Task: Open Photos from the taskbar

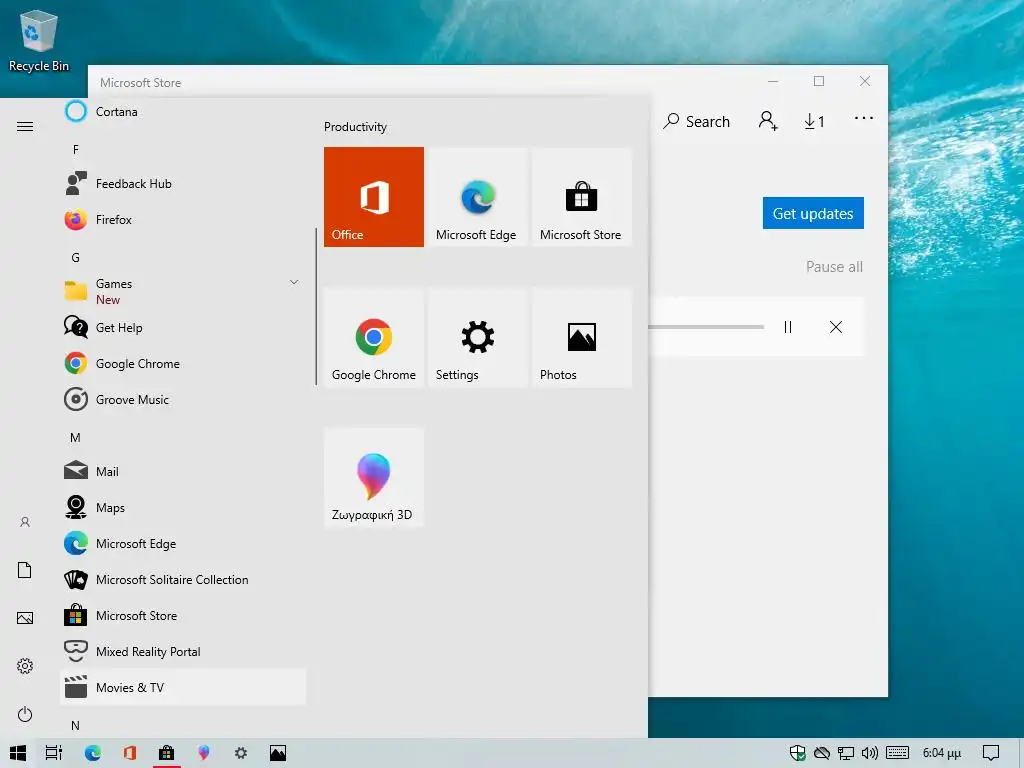Action: pyautogui.click(x=278, y=753)
